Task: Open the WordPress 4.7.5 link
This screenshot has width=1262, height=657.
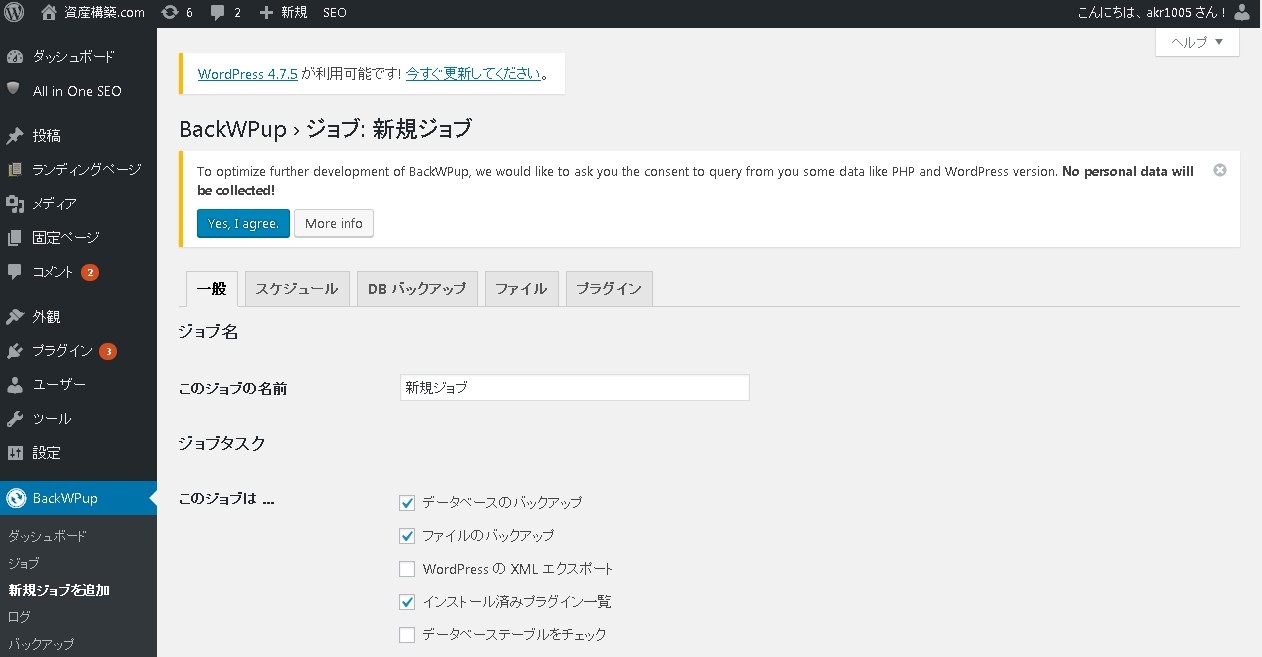Action: click(x=248, y=74)
